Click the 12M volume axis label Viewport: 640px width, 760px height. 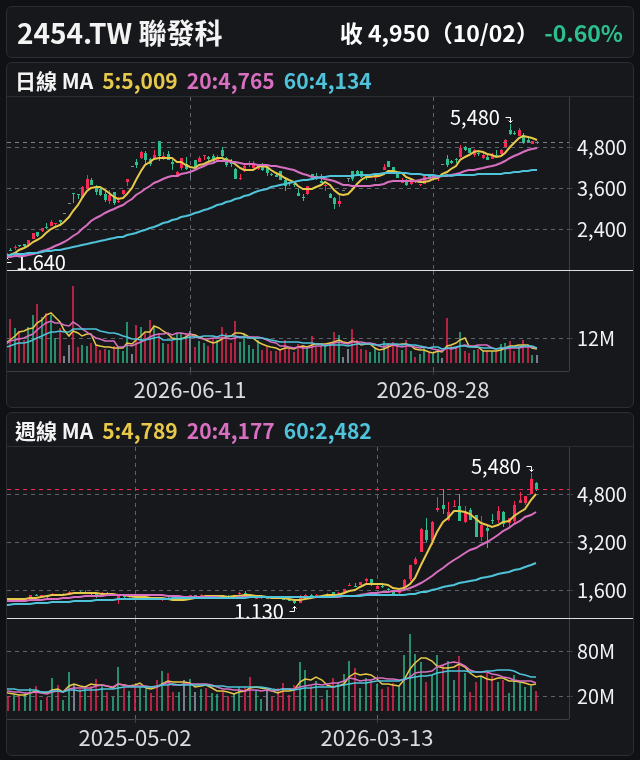click(595, 339)
